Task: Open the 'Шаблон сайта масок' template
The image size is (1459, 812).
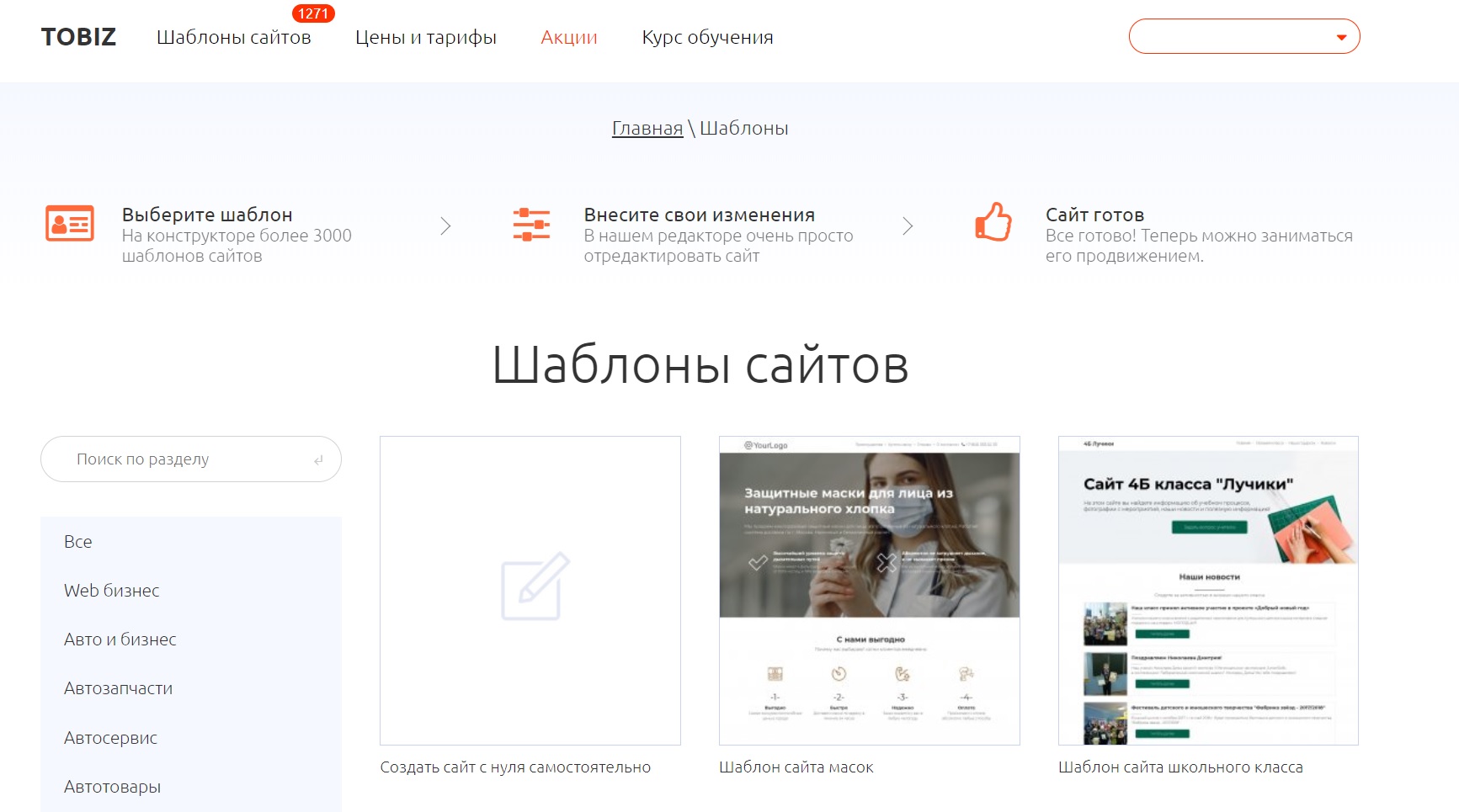Action: click(x=797, y=767)
